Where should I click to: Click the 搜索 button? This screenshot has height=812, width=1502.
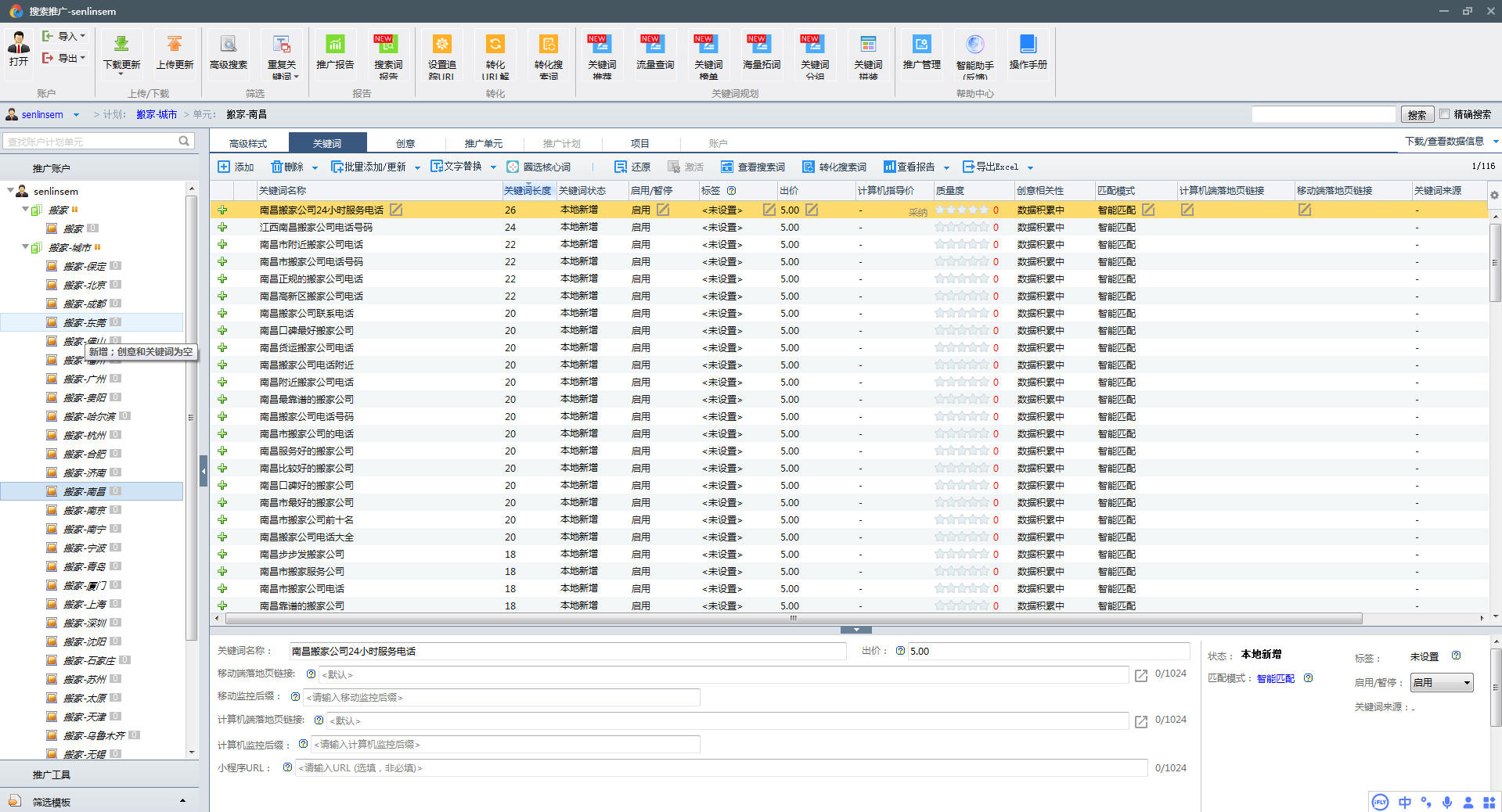pyautogui.click(x=1417, y=115)
